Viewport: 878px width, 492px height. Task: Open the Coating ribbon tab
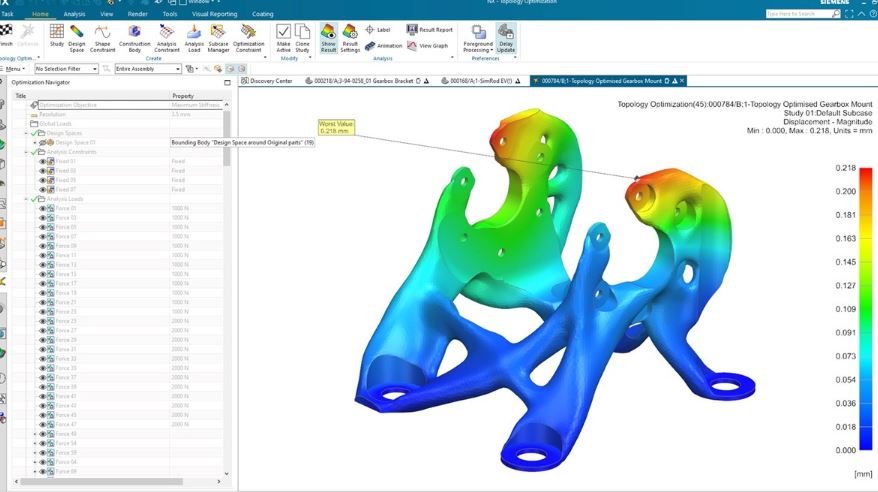[263, 13]
